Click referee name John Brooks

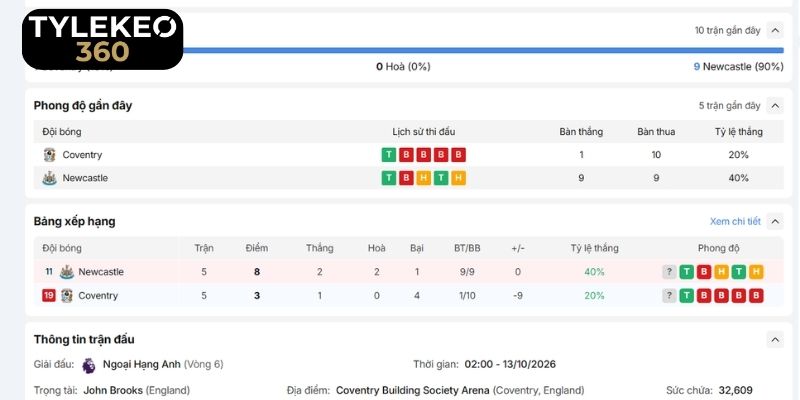point(113,390)
